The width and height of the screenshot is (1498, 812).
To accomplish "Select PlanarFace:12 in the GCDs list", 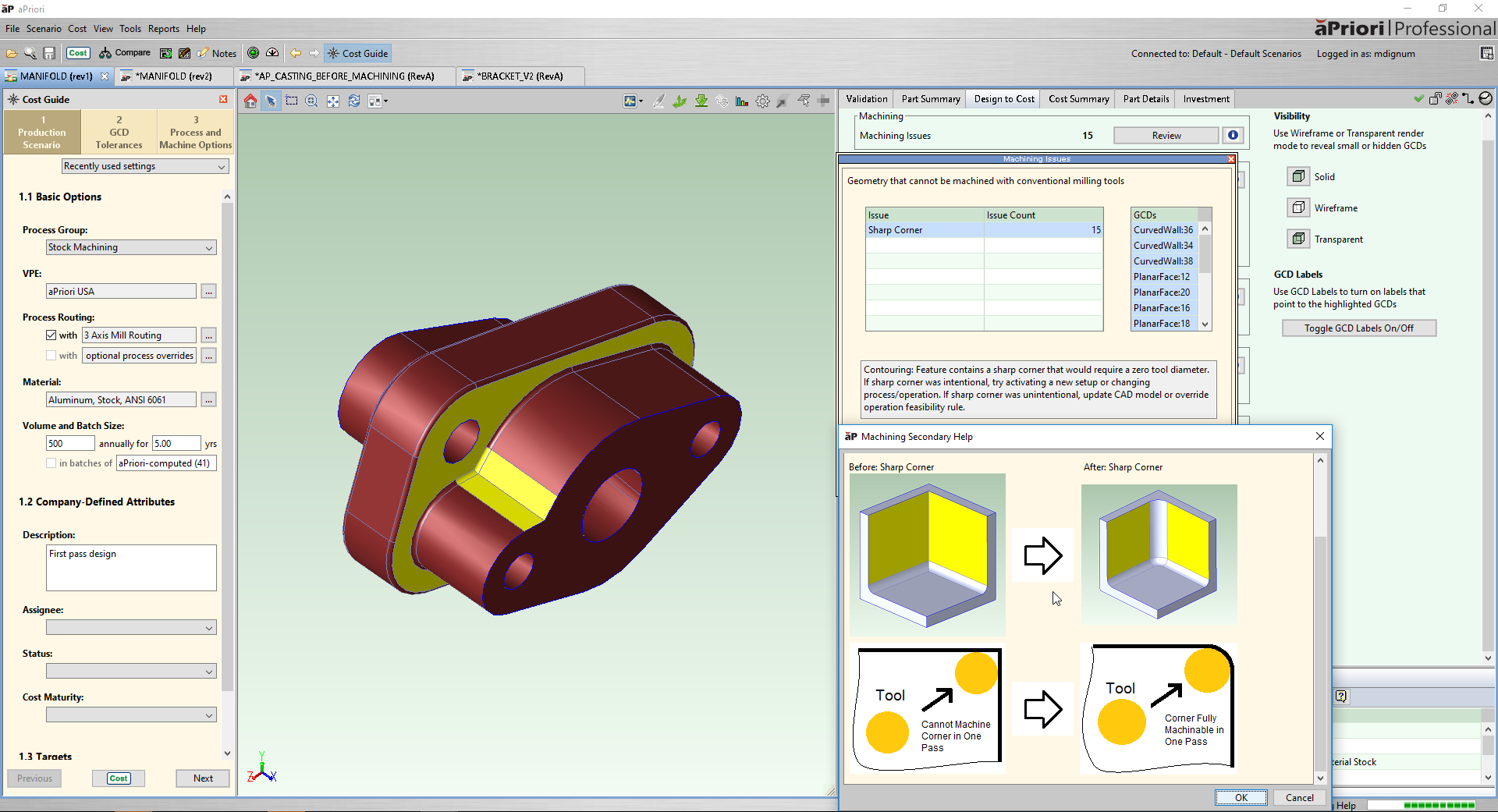I will click(x=1163, y=277).
